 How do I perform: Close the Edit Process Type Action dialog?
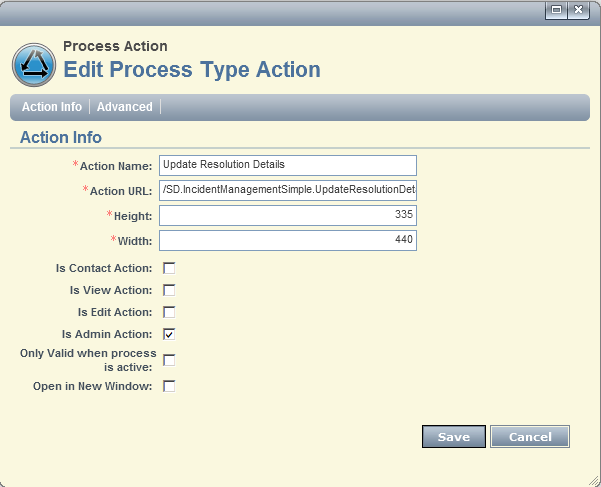tap(578, 10)
